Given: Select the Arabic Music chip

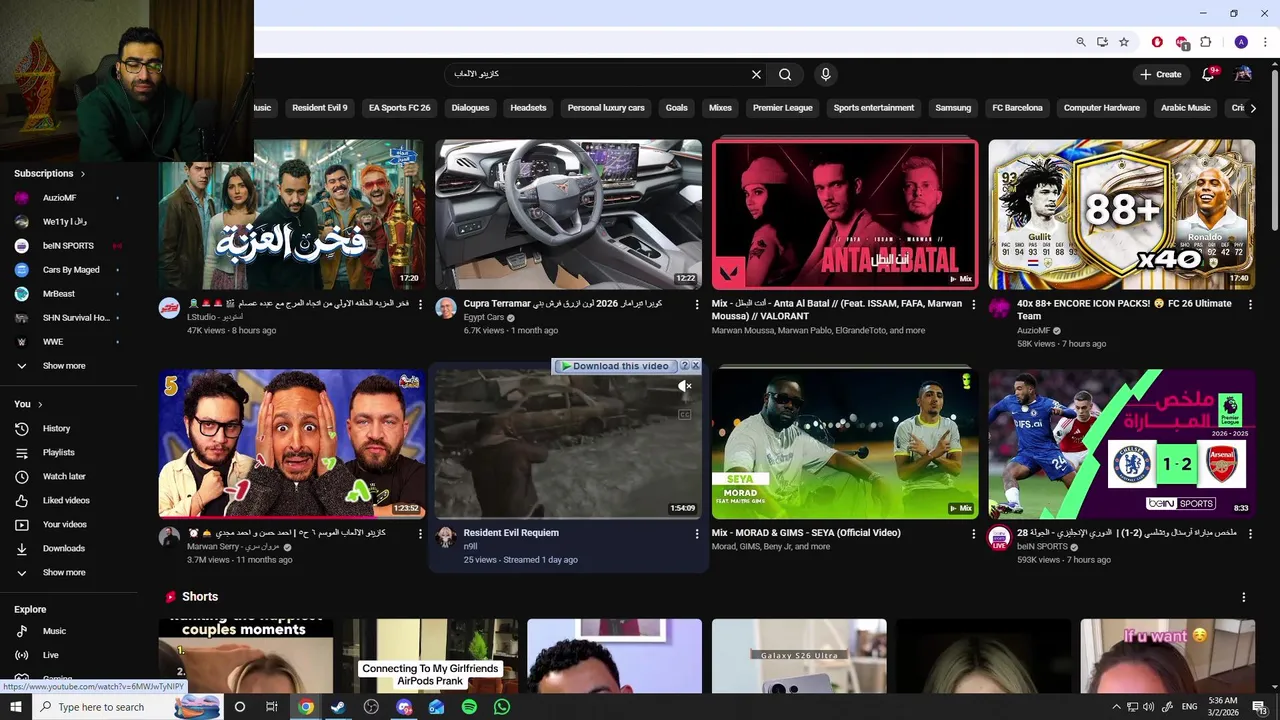Looking at the screenshot, I should click(1185, 108).
